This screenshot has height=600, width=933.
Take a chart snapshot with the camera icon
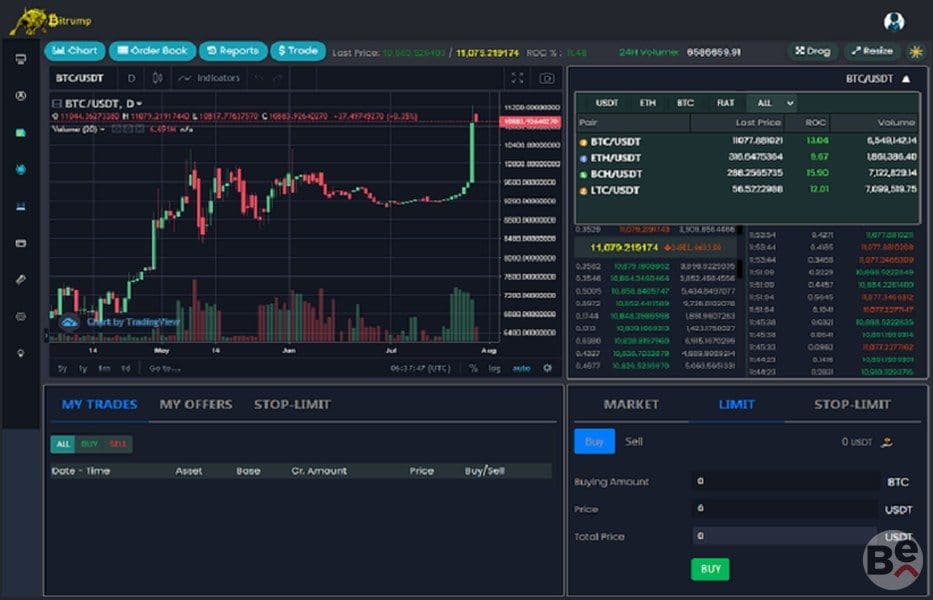click(546, 78)
